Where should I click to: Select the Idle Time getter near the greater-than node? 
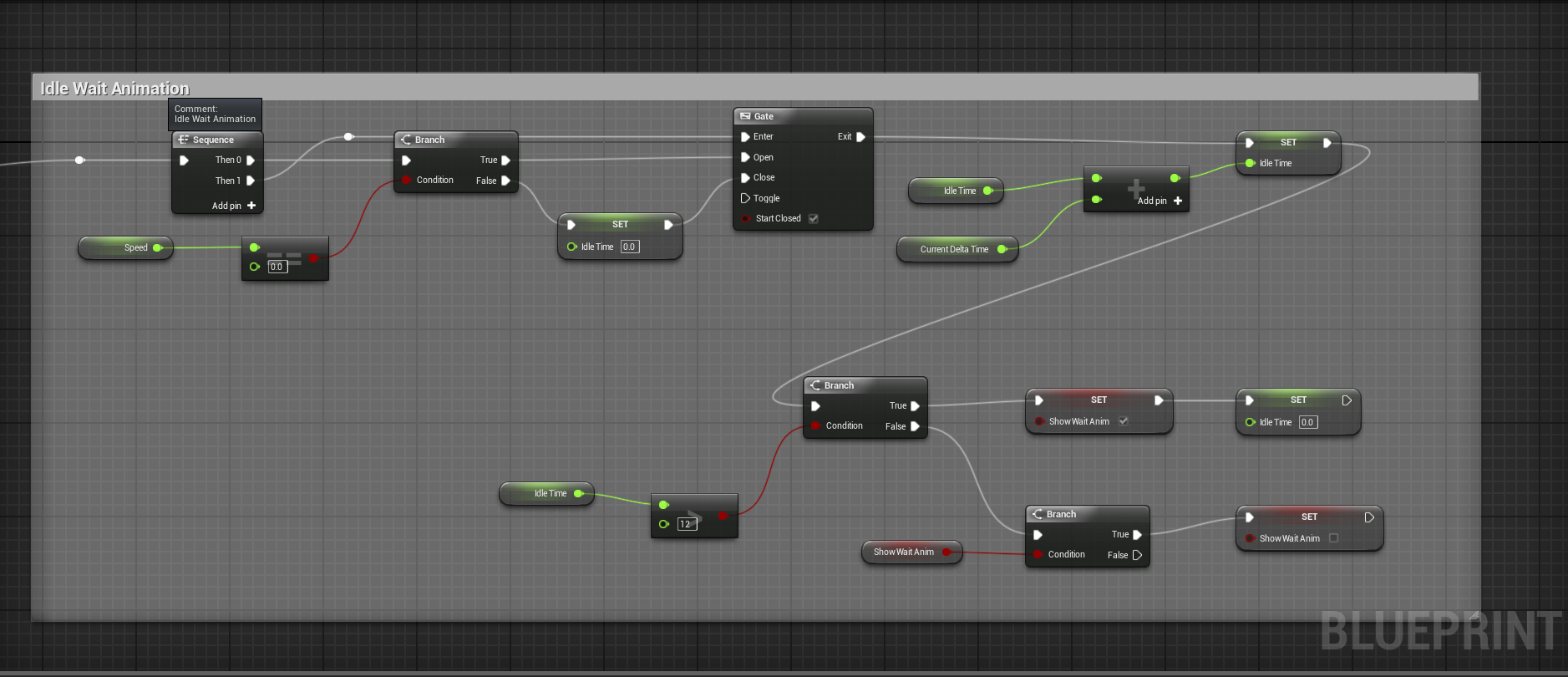(546, 493)
